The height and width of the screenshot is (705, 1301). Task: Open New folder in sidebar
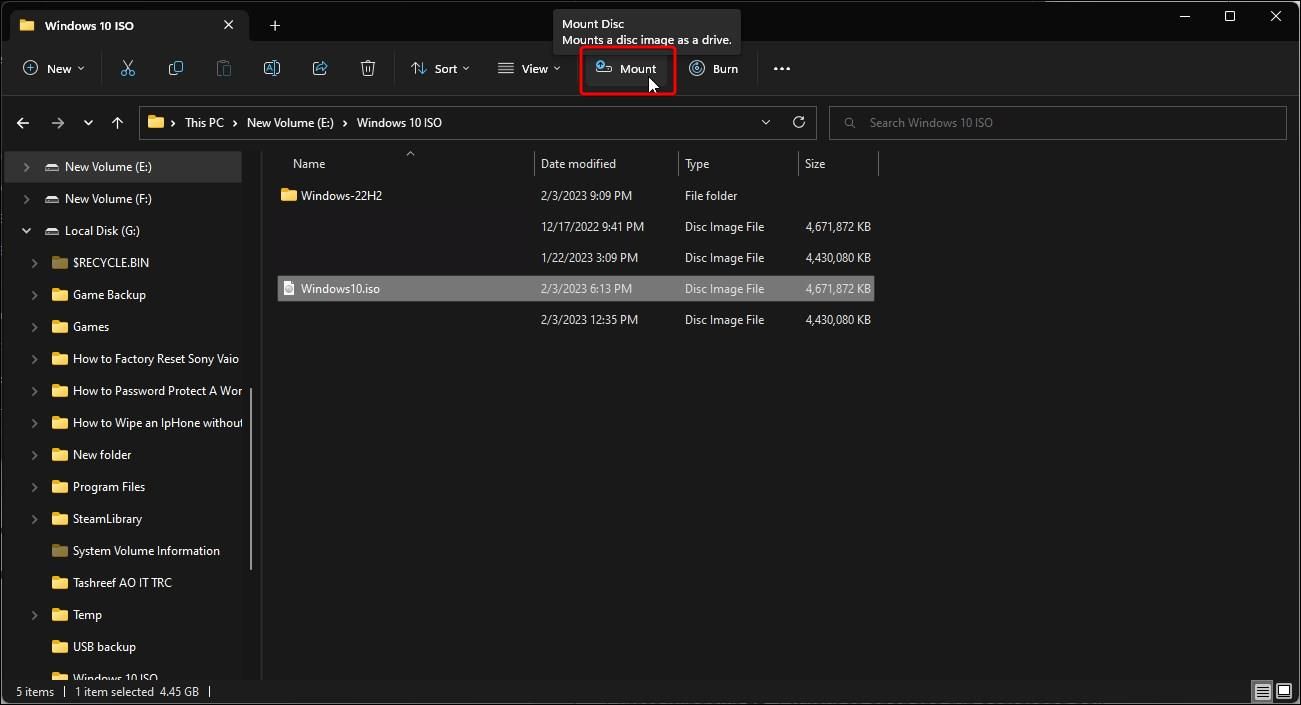click(x=102, y=455)
